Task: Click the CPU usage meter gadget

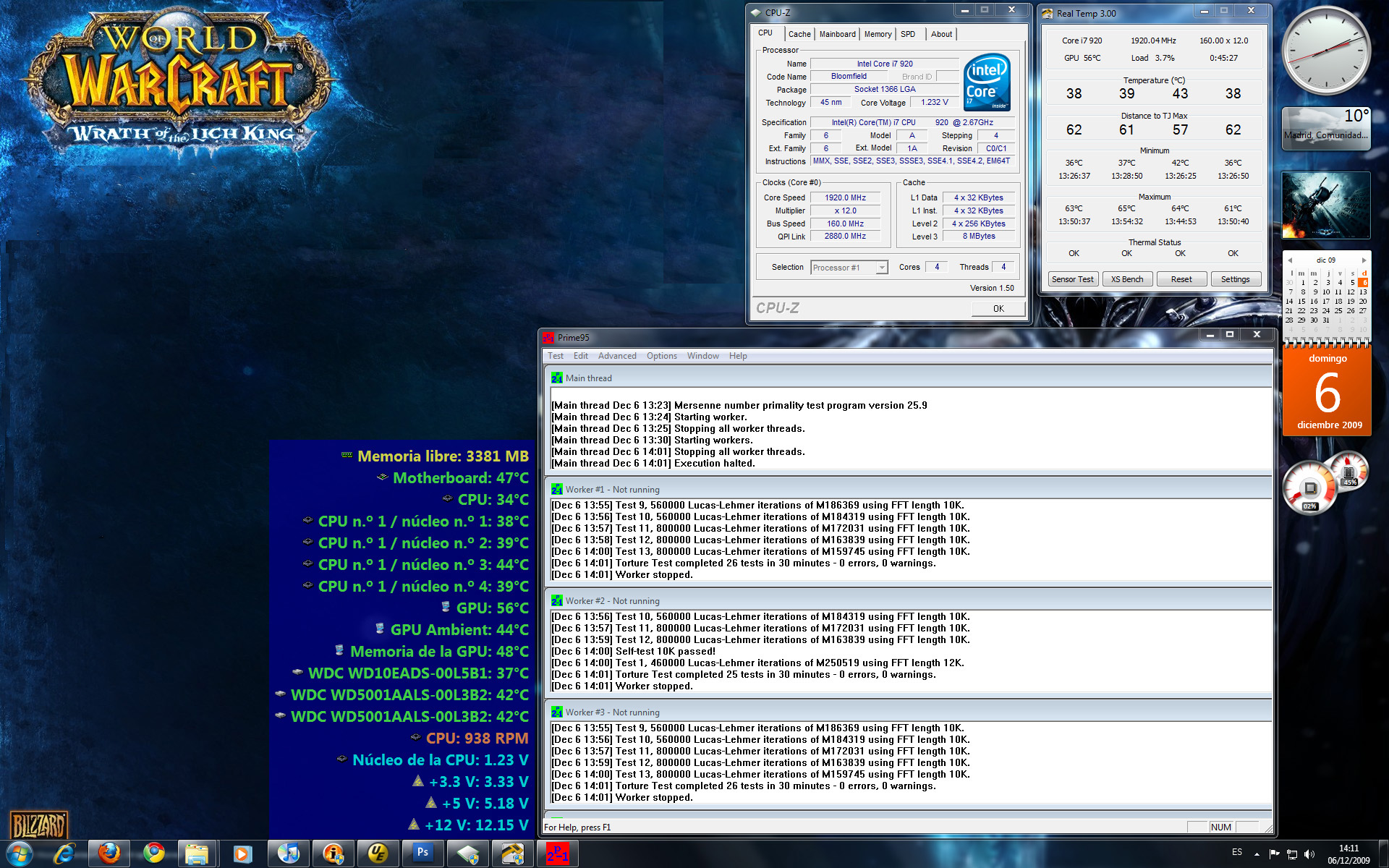Action: tap(1310, 488)
